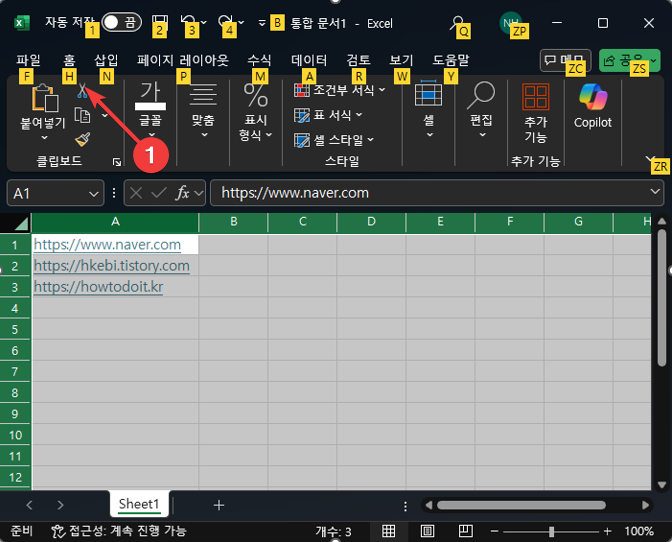Click the zoom slider handle
Viewport: 672px width, 542px height.
pyautogui.click(x=551, y=532)
